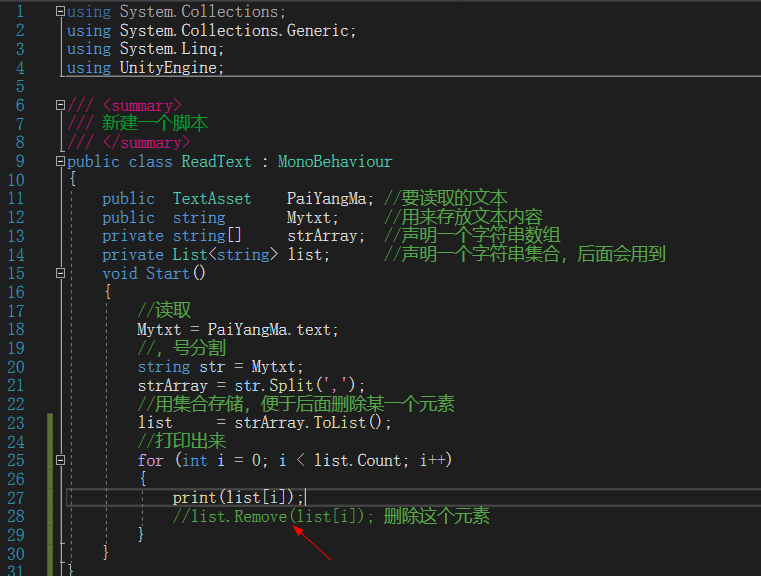761x576 pixels.
Task: Click the MonoBehaviour base class name
Action: 335,161
